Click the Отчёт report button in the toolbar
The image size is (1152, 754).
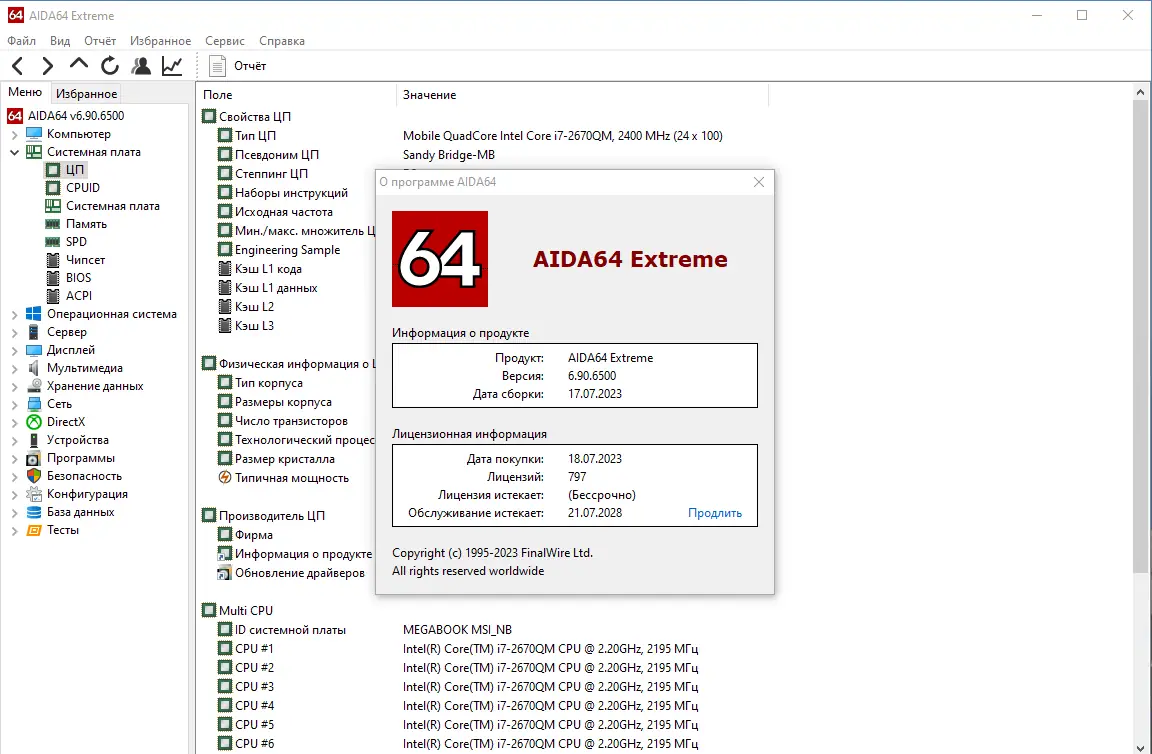(237, 66)
